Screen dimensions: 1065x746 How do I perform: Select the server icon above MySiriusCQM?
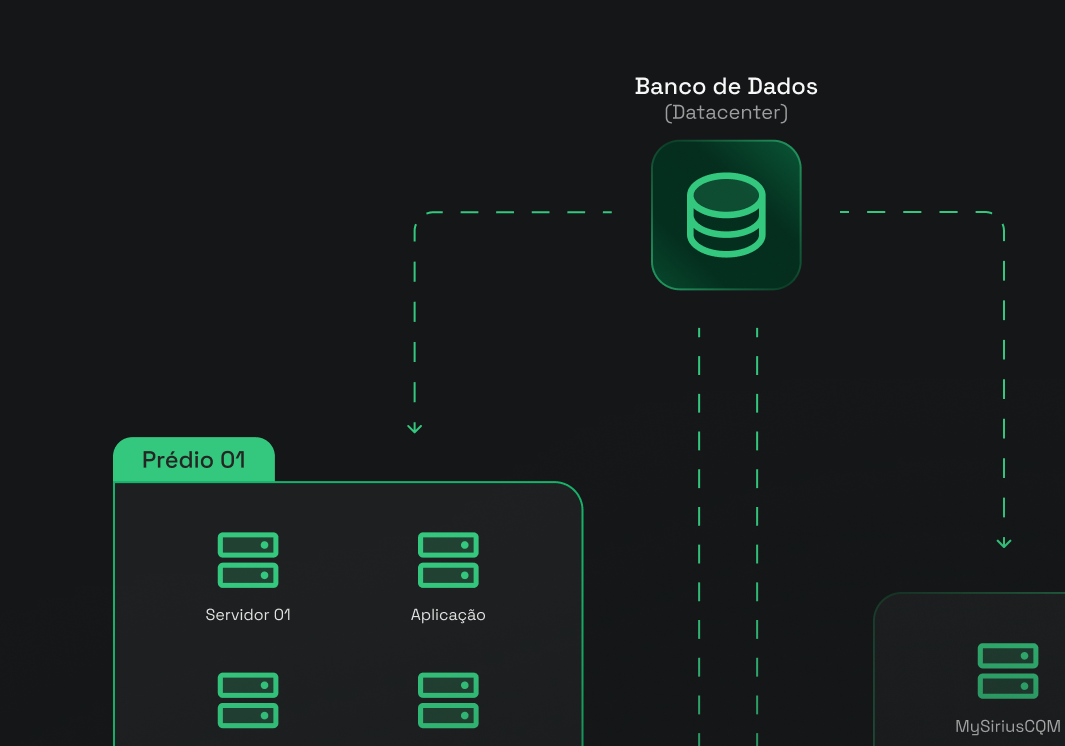(1007, 670)
